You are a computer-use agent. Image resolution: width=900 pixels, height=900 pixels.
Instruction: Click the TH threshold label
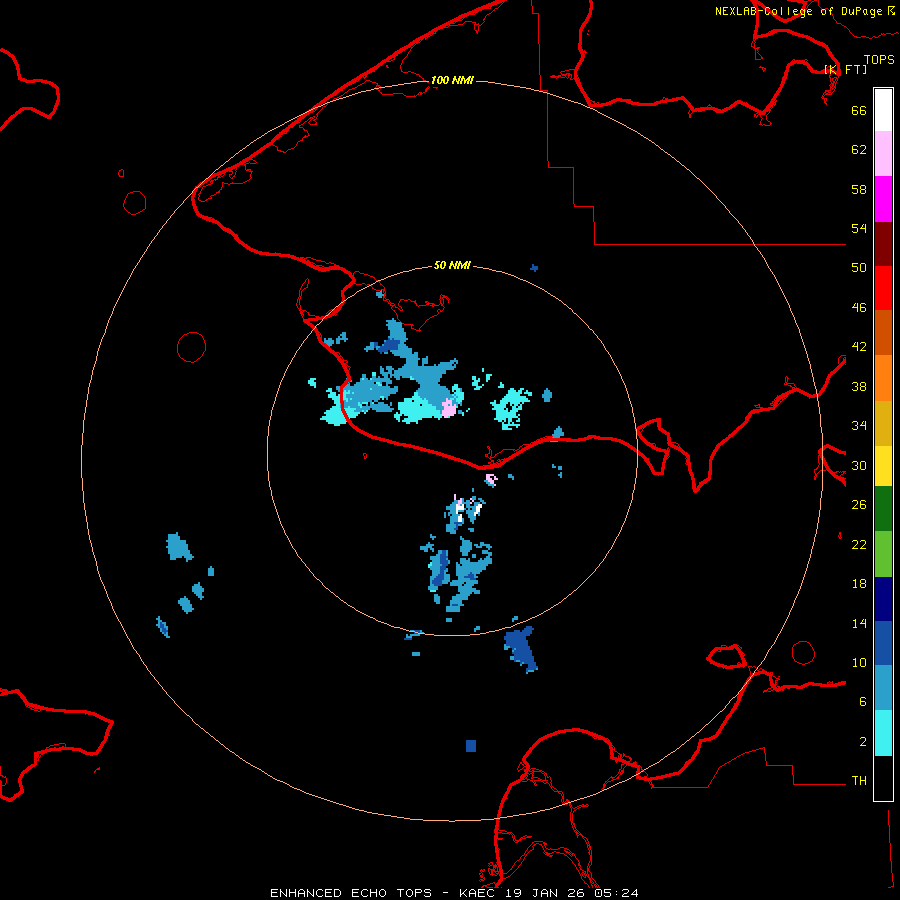point(859,781)
